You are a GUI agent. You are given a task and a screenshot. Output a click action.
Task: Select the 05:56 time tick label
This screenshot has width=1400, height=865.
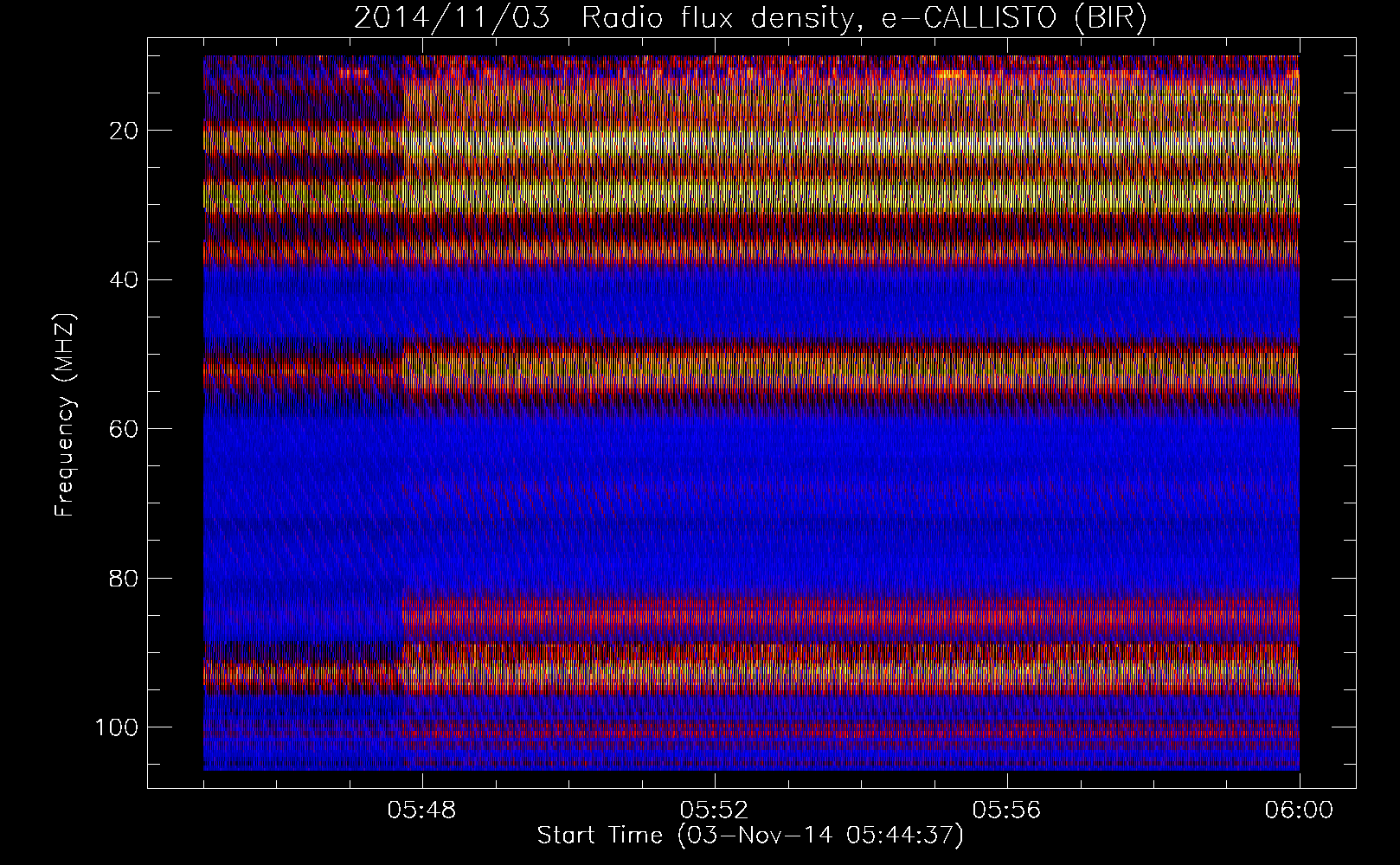click(1006, 811)
